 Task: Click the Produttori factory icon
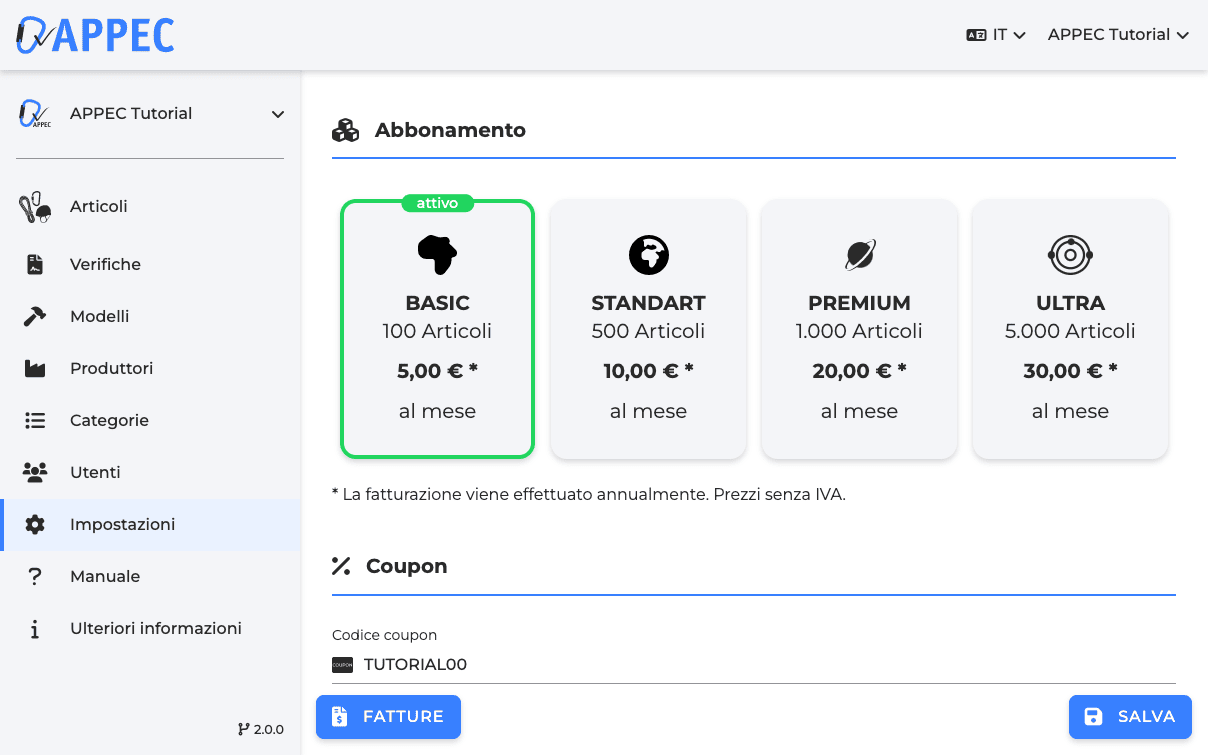coord(35,369)
